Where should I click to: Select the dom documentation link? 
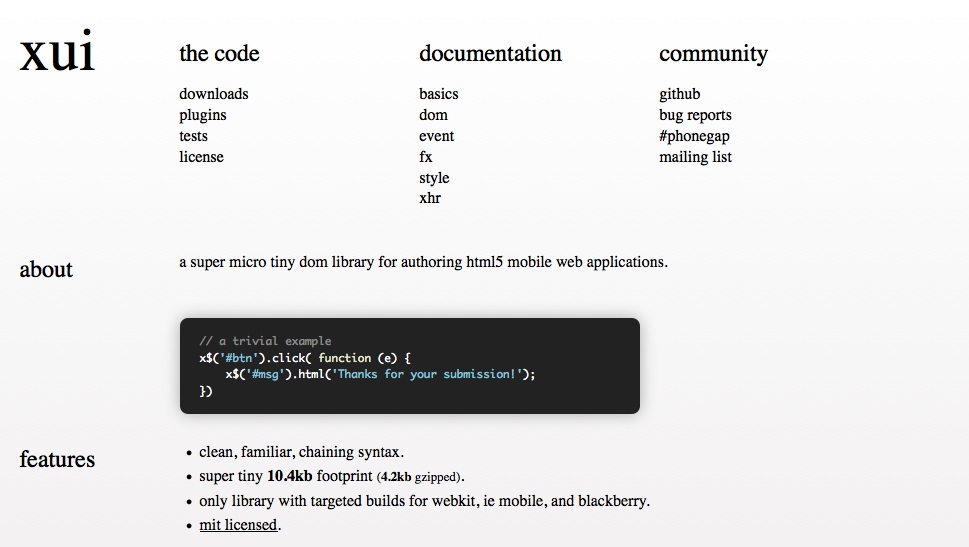point(433,115)
